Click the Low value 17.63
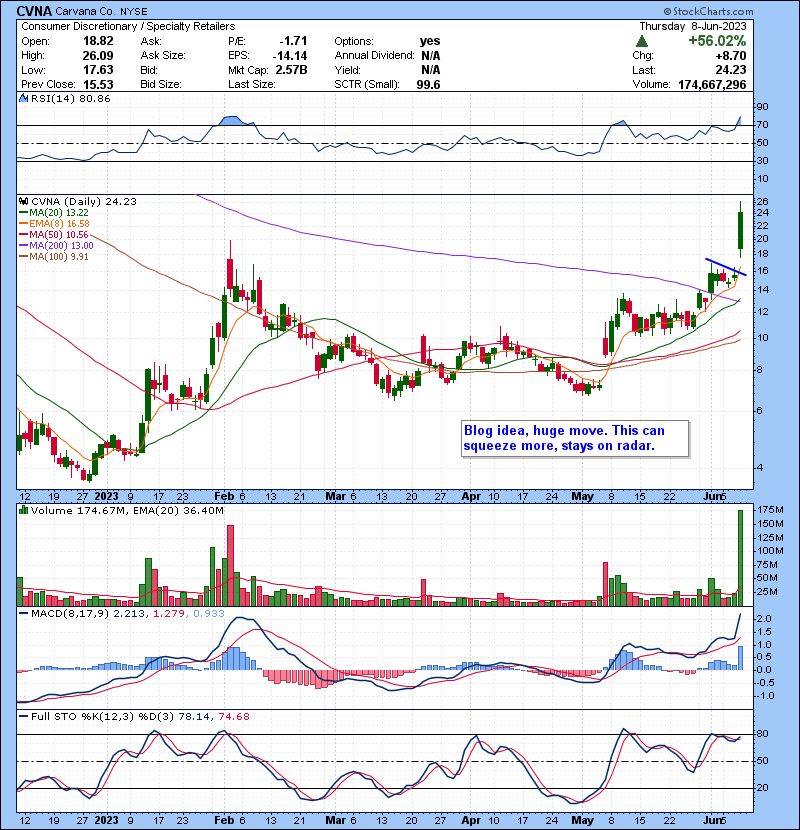The width and height of the screenshot is (800, 830). pos(98,70)
